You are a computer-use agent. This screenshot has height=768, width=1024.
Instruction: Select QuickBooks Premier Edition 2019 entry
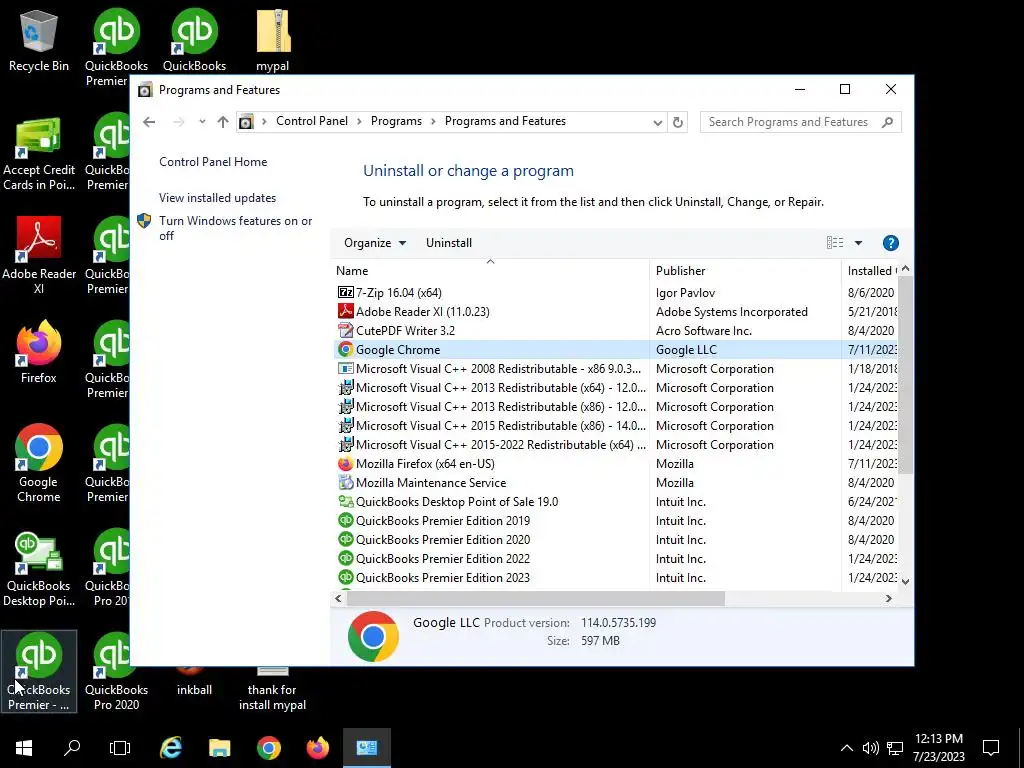click(443, 521)
